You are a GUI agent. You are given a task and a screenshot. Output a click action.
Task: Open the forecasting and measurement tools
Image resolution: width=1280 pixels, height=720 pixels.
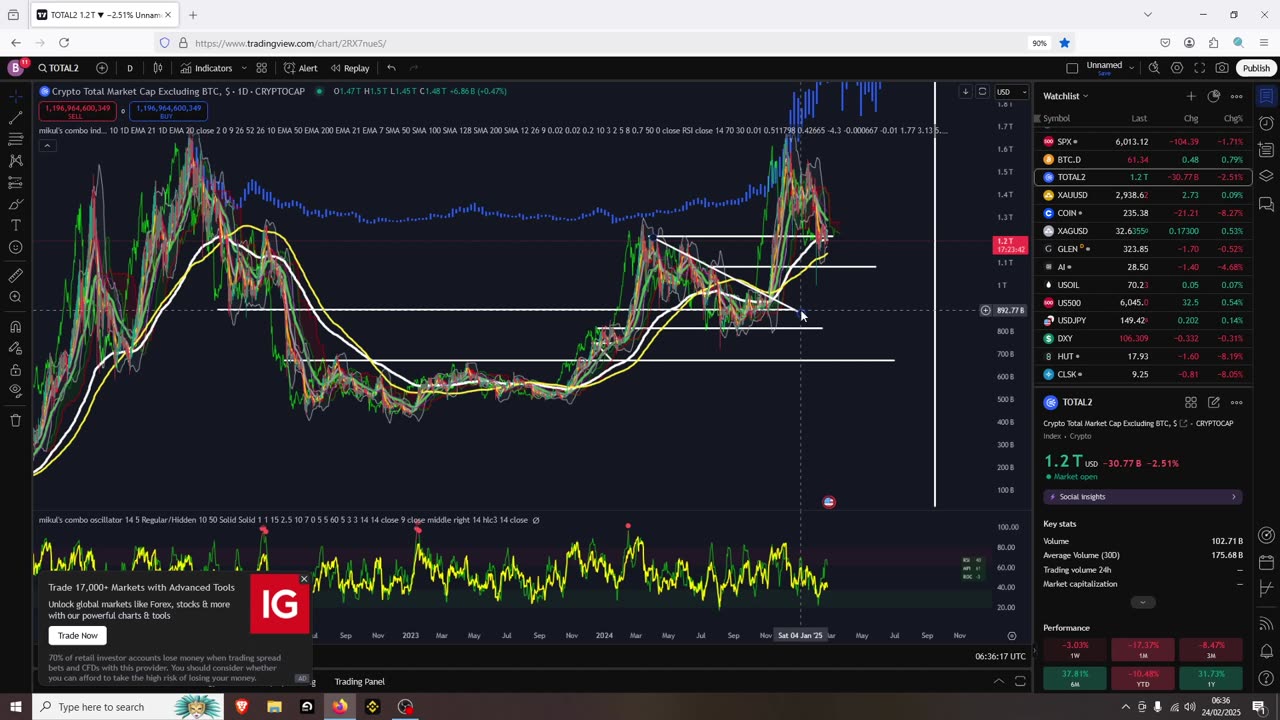click(x=15, y=182)
